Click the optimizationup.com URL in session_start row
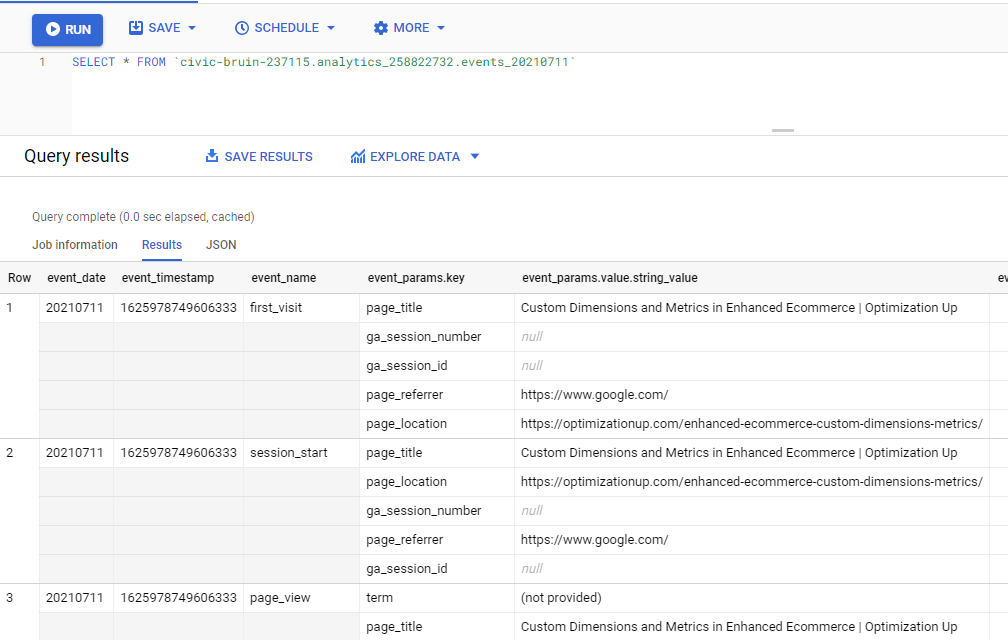This screenshot has height=640, width=1008. tap(752, 482)
